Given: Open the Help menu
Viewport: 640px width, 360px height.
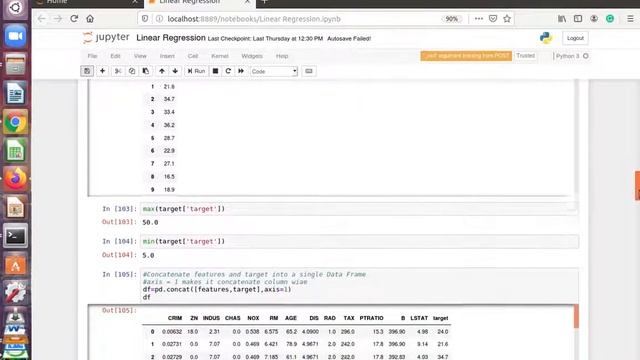Looking at the screenshot, I should (282, 56).
